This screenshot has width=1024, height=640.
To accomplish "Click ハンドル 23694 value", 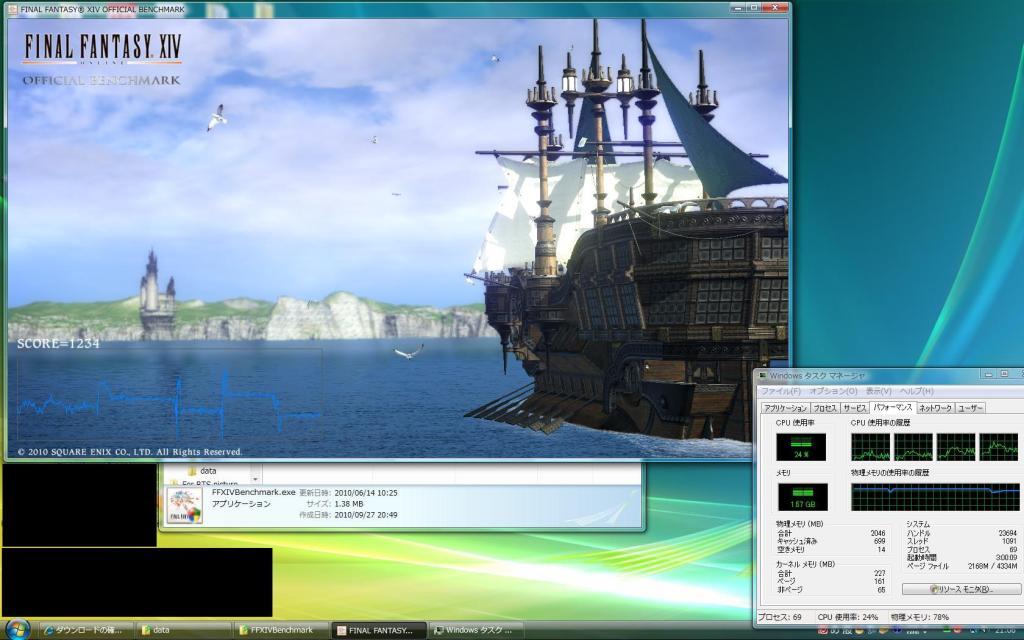I will coord(1008,533).
